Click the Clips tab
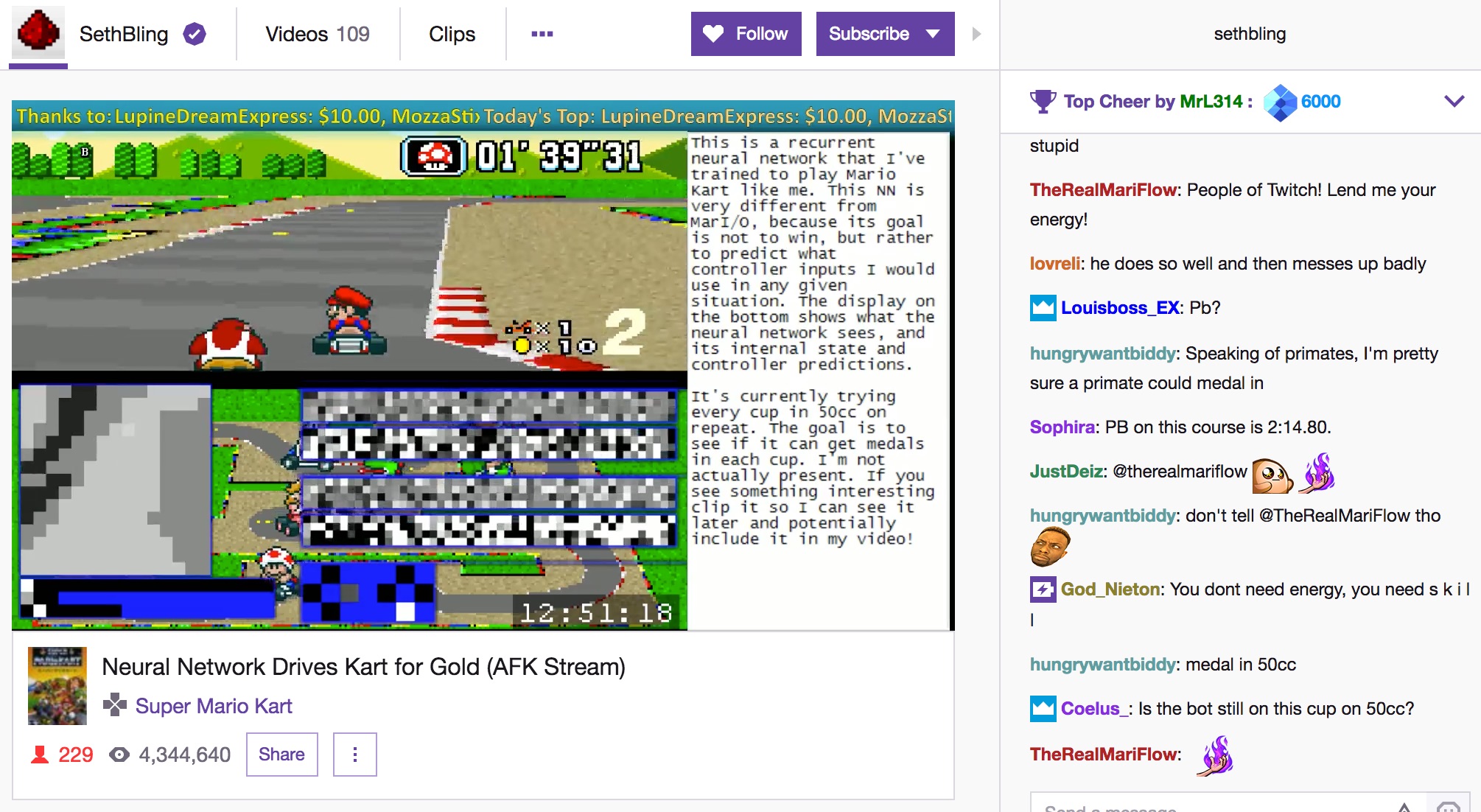 (x=450, y=33)
